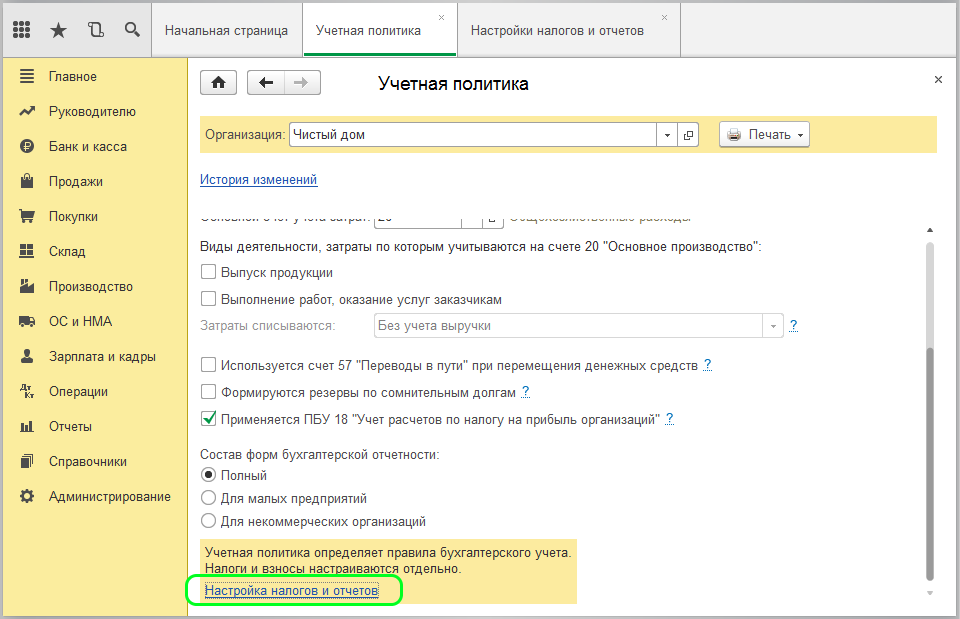960x619 pixels.
Task: Show help for ПБУ 18 option
Action: click(x=669, y=419)
